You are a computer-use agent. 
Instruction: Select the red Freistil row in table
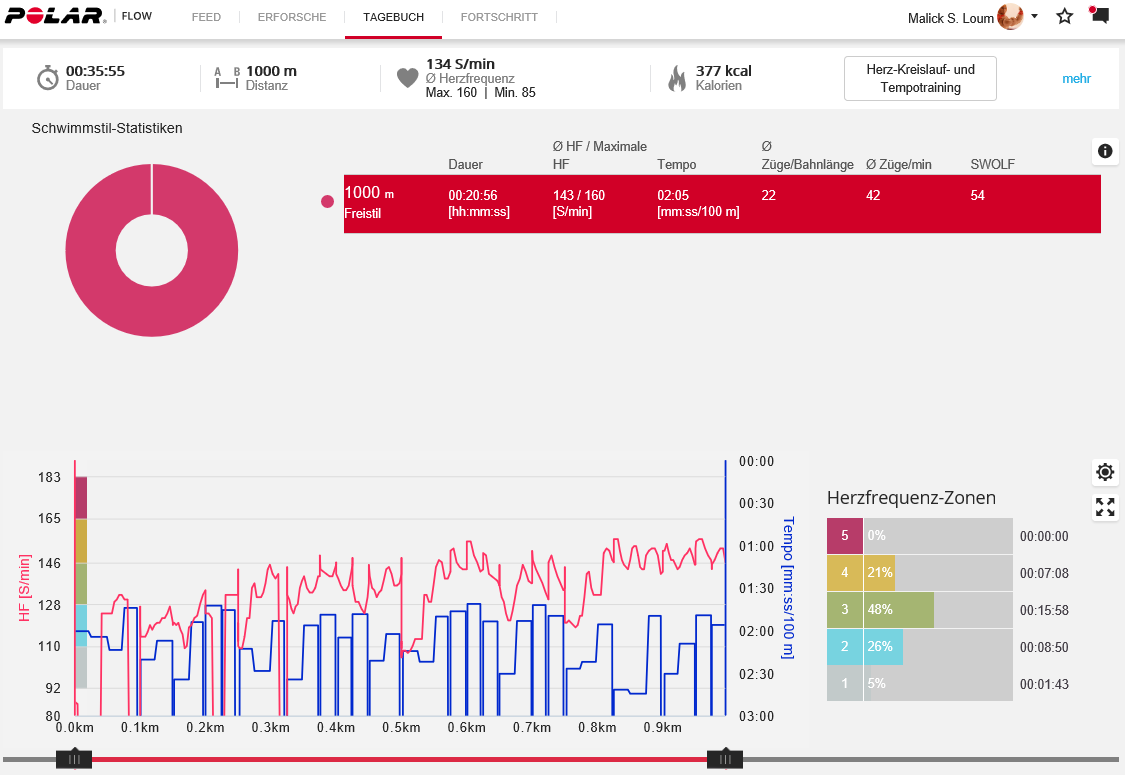(721, 204)
